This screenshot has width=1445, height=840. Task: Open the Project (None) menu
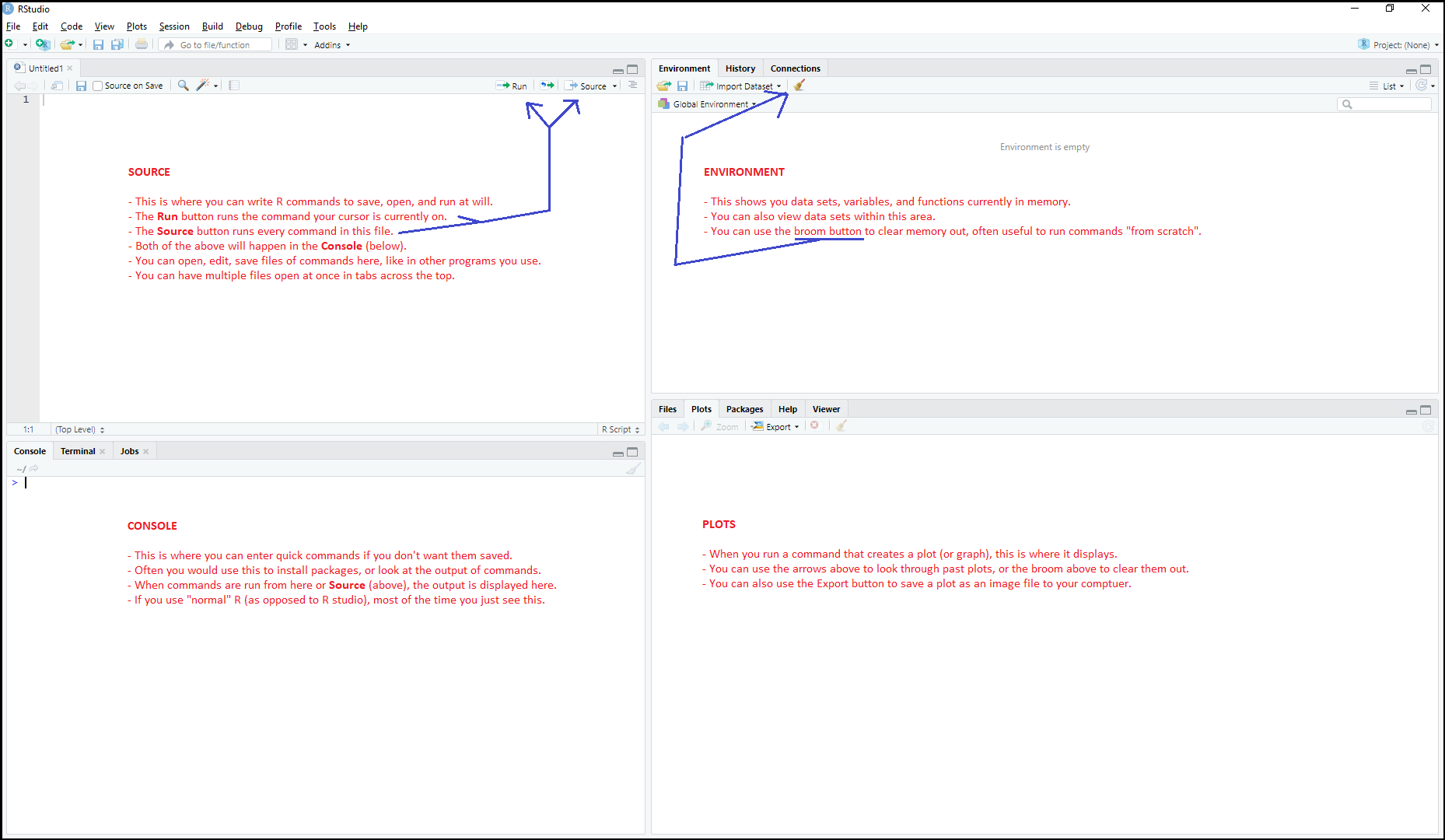(x=1398, y=45)
